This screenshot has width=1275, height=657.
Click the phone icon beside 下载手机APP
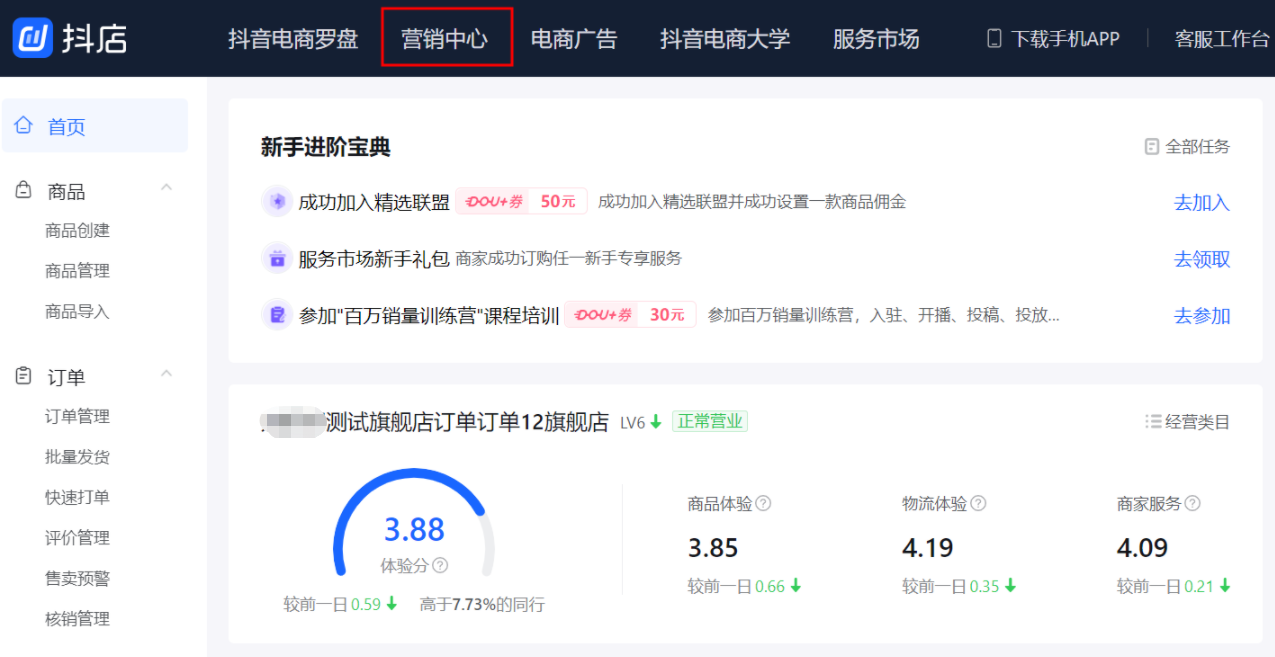994,39
